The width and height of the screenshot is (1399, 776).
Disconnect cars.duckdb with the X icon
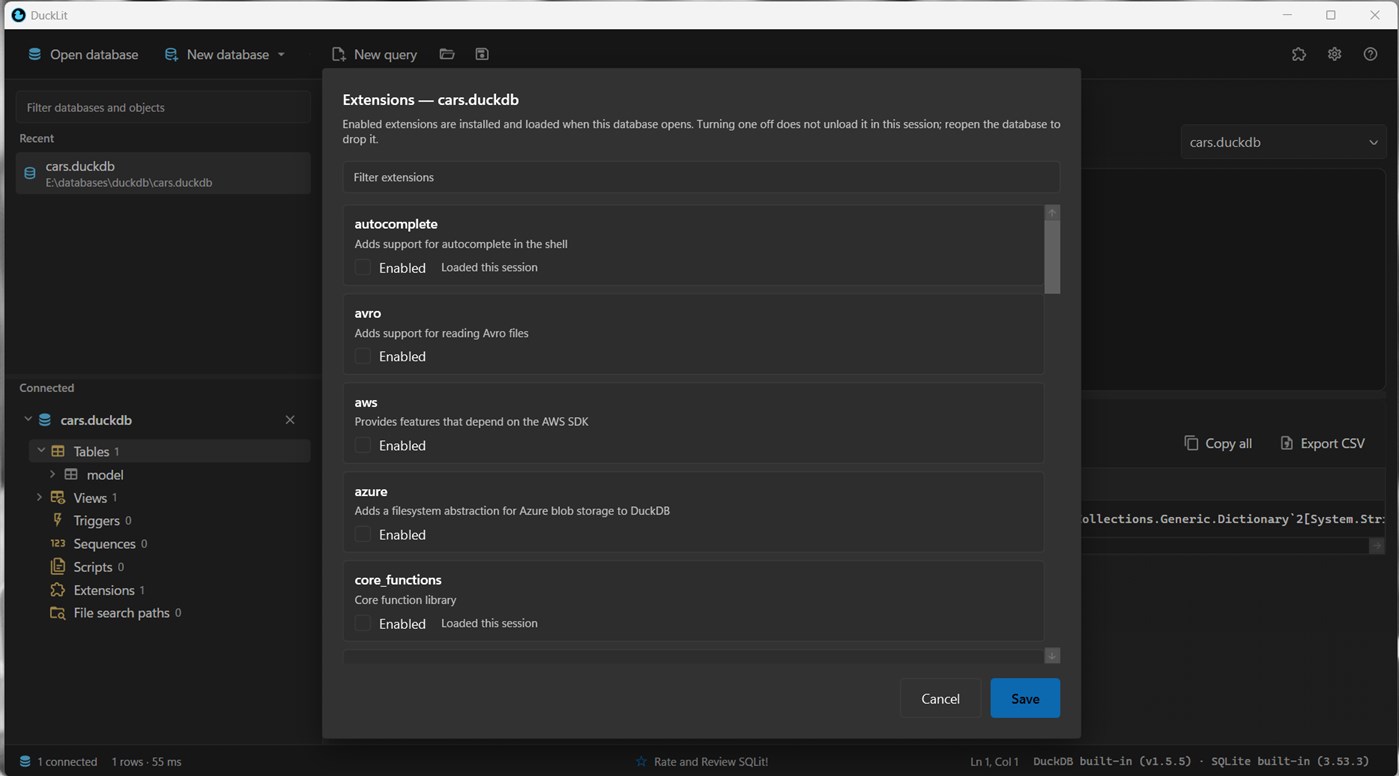(290, 420)
